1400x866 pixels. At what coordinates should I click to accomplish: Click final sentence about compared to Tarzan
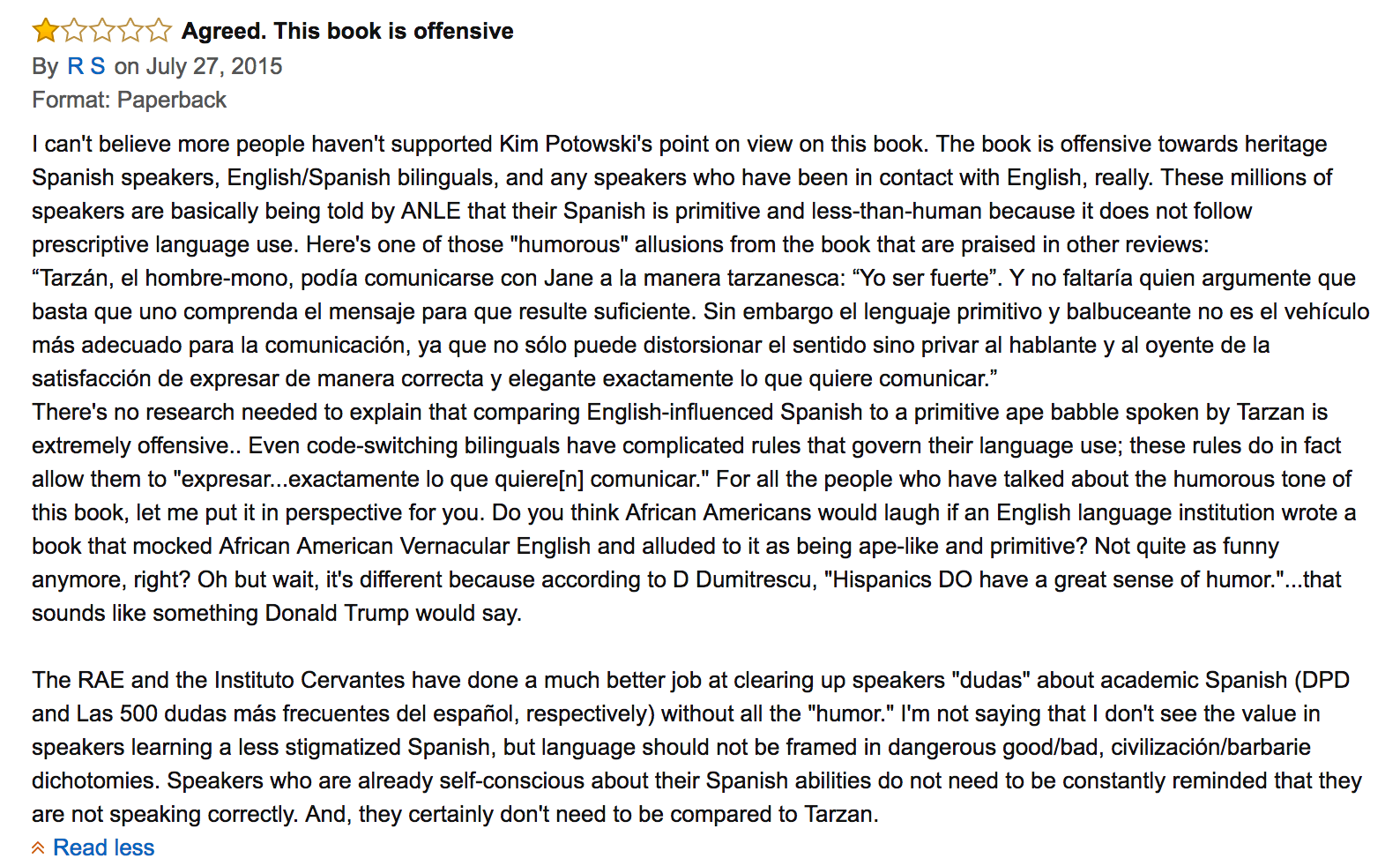(592, 814)
